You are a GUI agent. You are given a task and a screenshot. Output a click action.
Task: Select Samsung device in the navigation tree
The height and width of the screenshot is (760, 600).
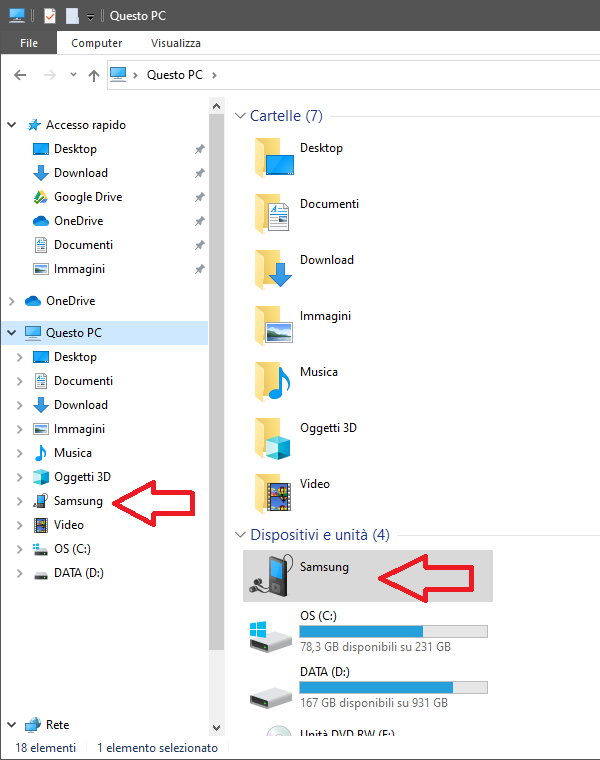point(78,501)
